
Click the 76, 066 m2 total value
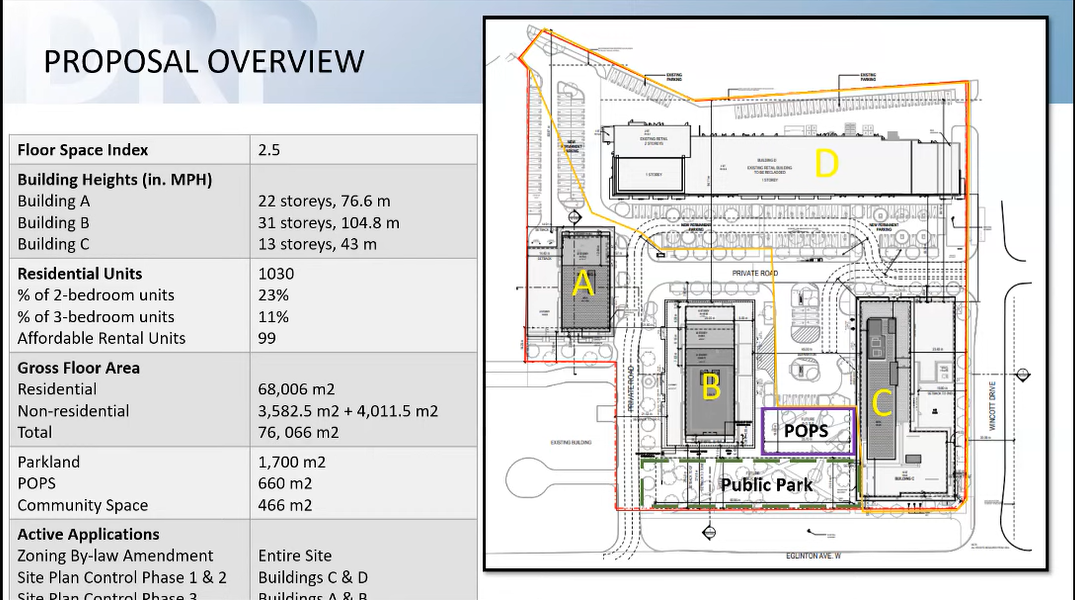point(298,433)
